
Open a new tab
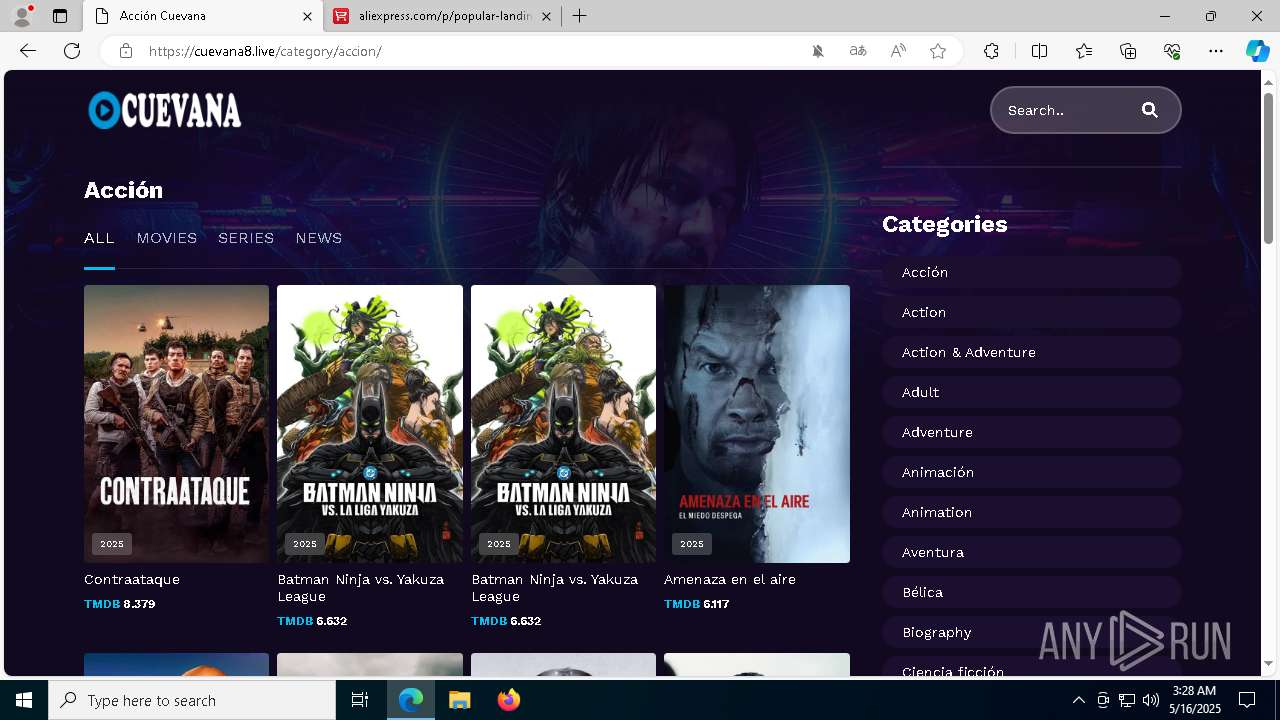(x=579, y=16)
